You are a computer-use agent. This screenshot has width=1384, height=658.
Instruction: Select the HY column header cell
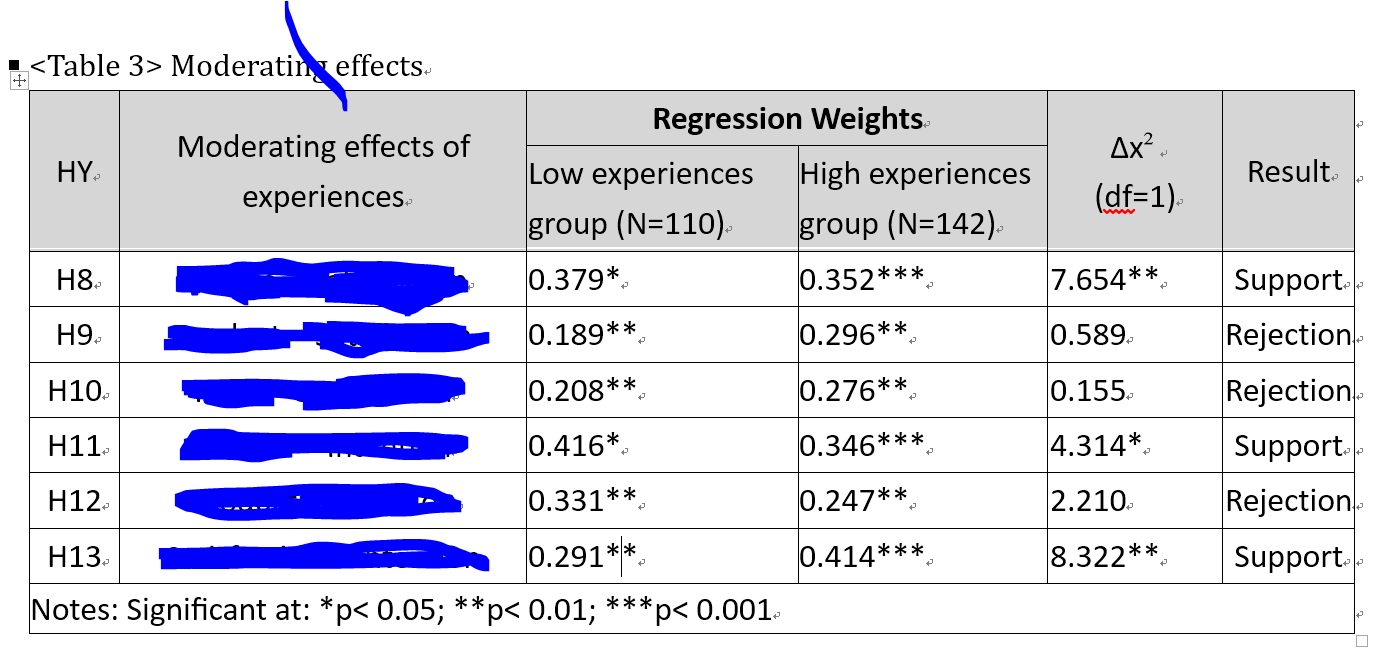[x=74, y=172]
